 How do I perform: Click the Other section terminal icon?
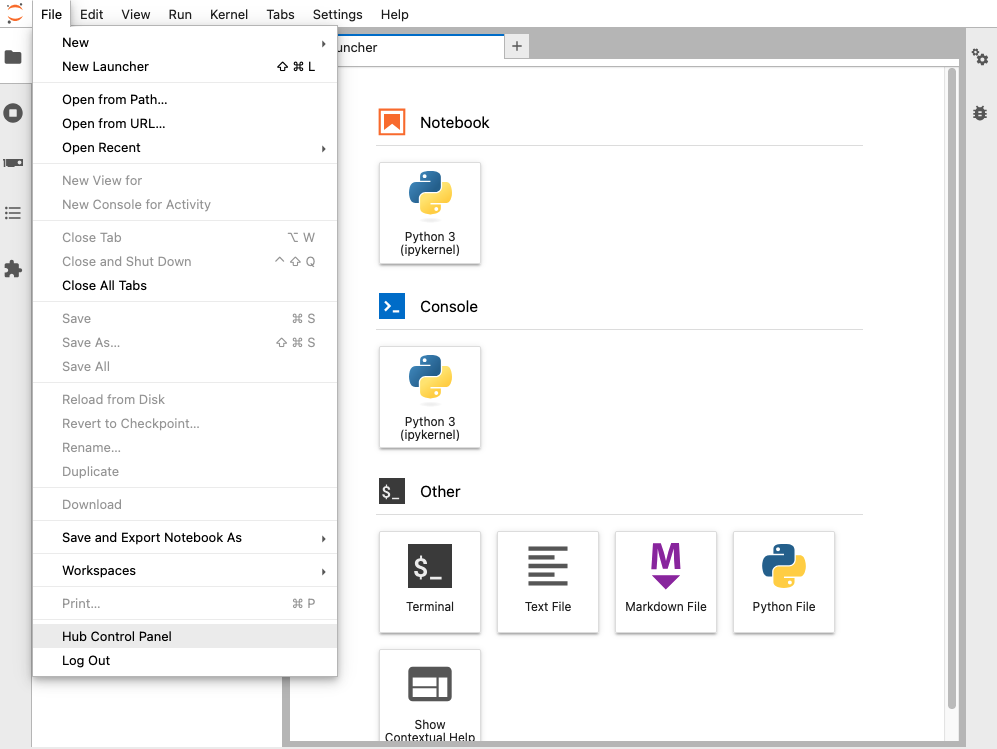[x=392, y=491]
